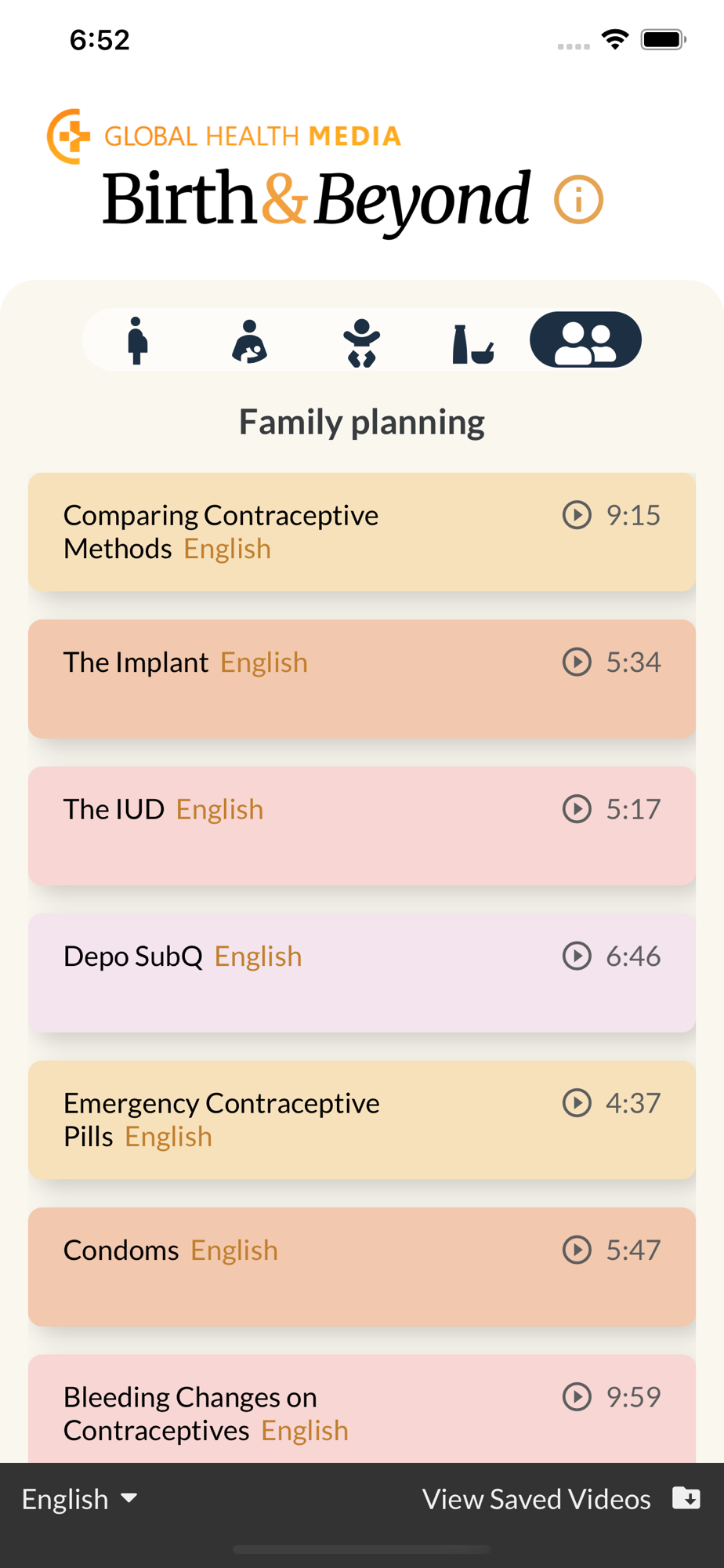The height and width of the screenshot is (1568, 724).
Task: Open View Saved Videos
Action: coord(537,1499)
